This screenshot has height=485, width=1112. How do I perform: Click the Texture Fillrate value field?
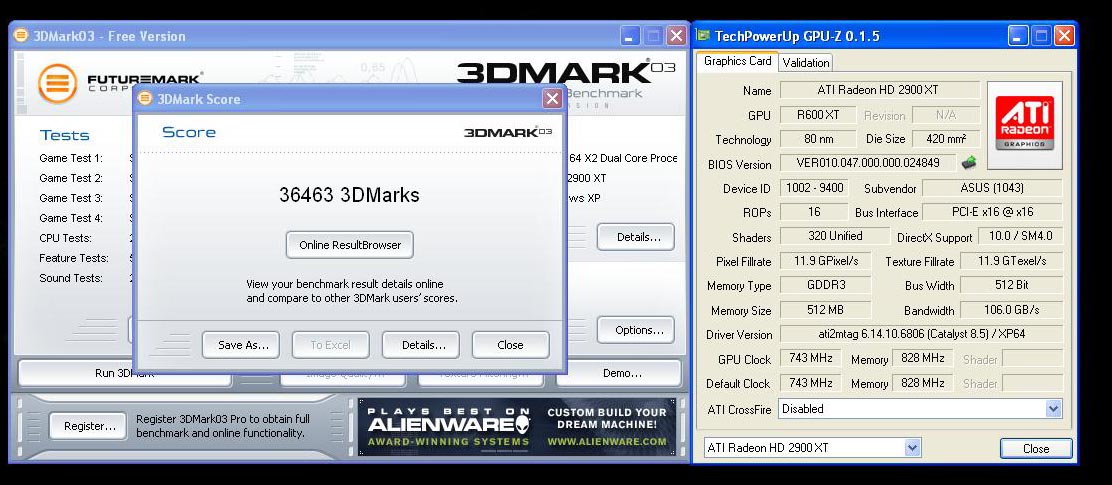[1011, 261]
